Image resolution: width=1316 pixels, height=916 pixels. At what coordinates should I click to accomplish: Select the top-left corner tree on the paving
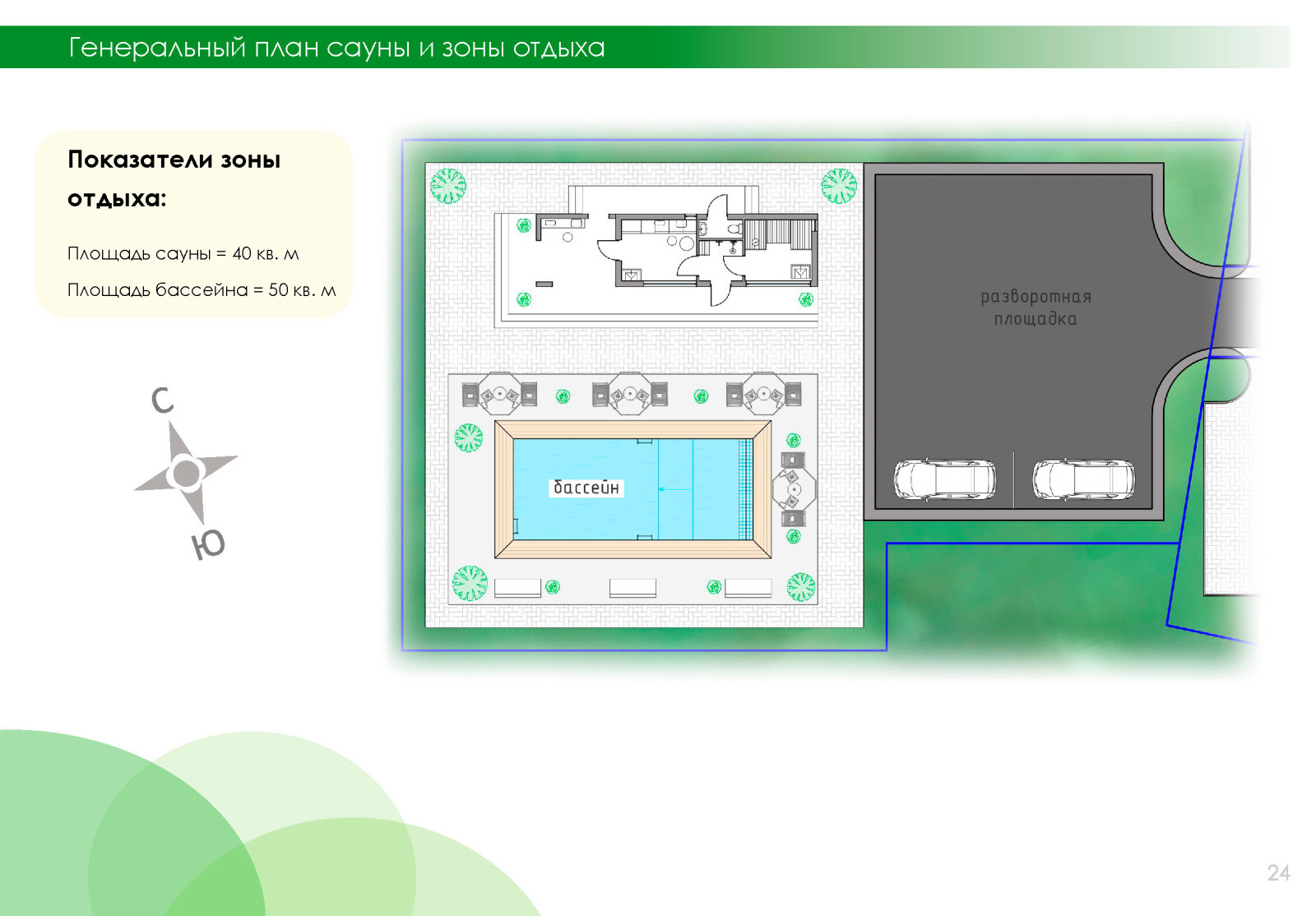tap(448, 186)
